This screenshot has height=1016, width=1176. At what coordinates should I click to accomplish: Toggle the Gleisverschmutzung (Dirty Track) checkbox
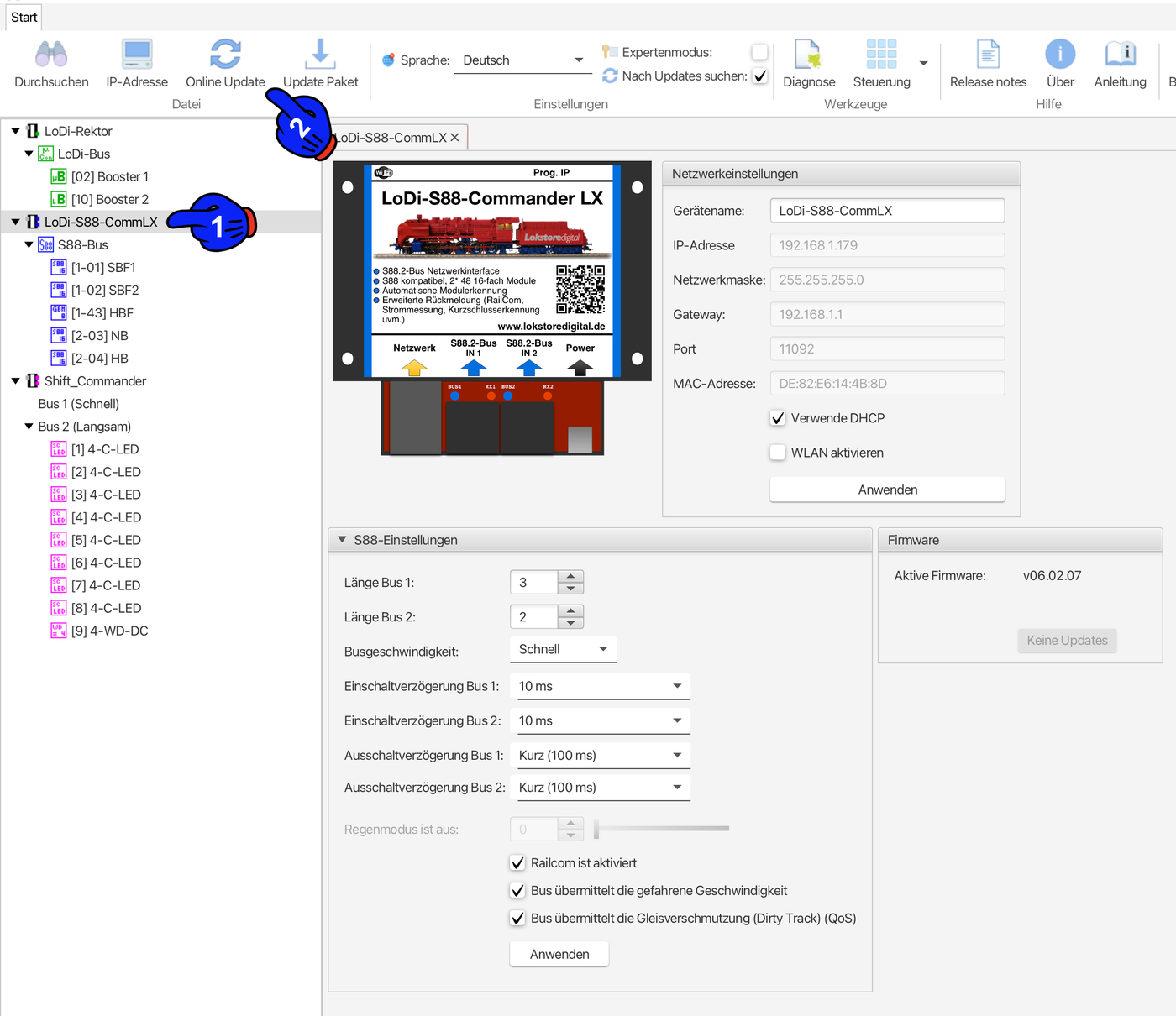tap(517, 919)
